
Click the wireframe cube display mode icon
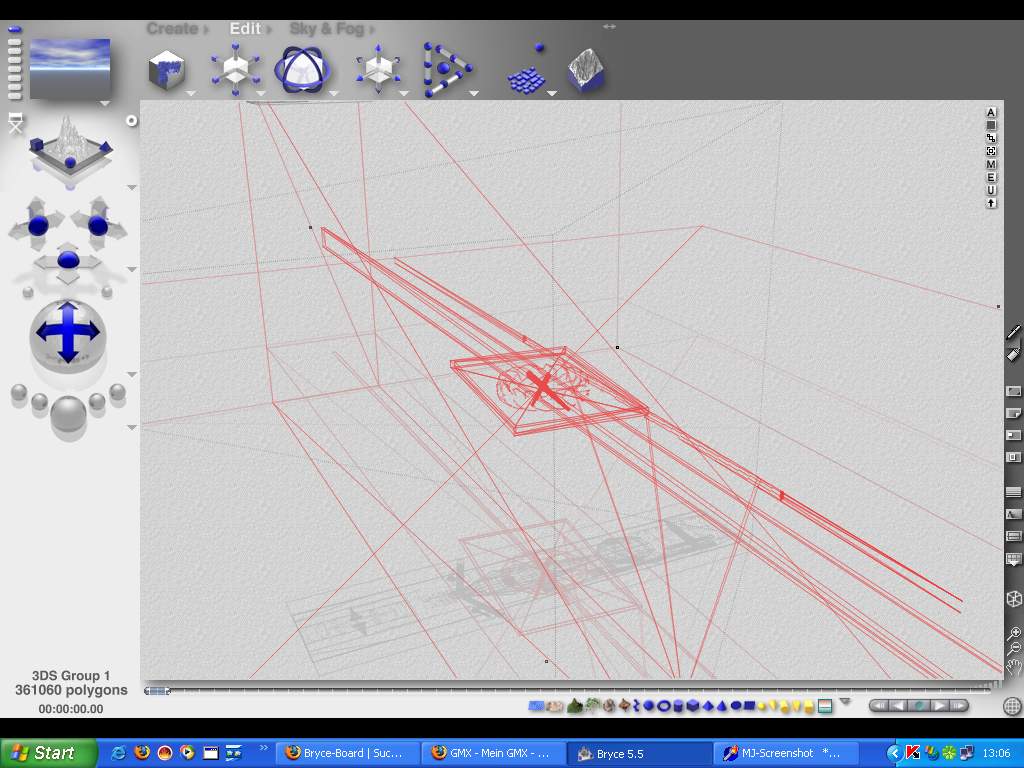click(1014, 599)
